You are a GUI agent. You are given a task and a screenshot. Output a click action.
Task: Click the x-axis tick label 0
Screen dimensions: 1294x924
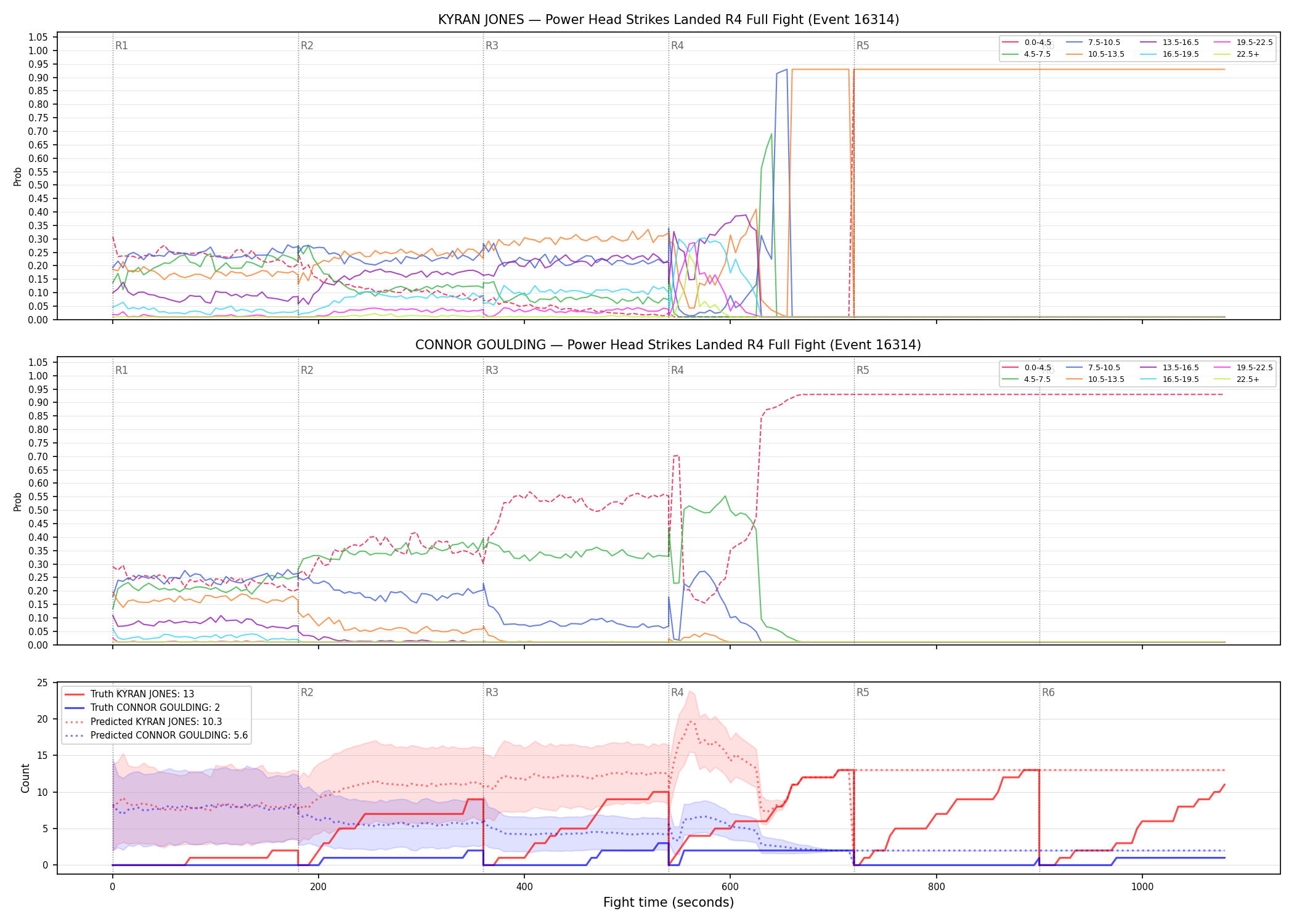click(112, 887)
